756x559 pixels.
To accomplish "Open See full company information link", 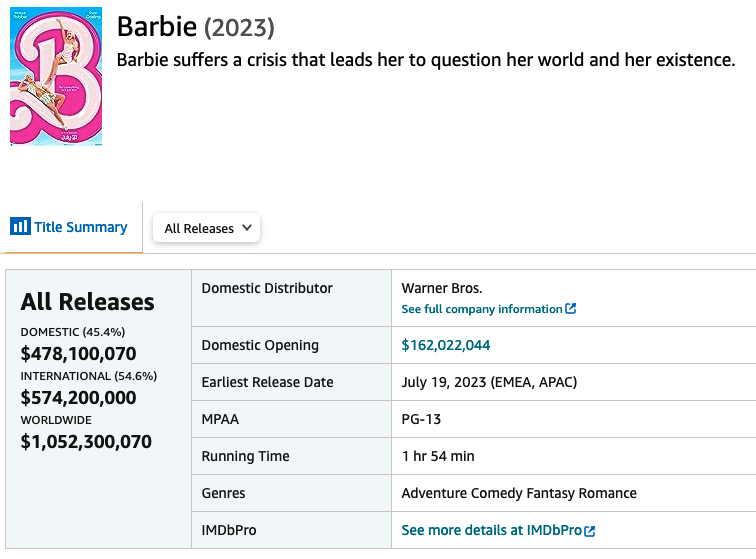I will 482,309.
